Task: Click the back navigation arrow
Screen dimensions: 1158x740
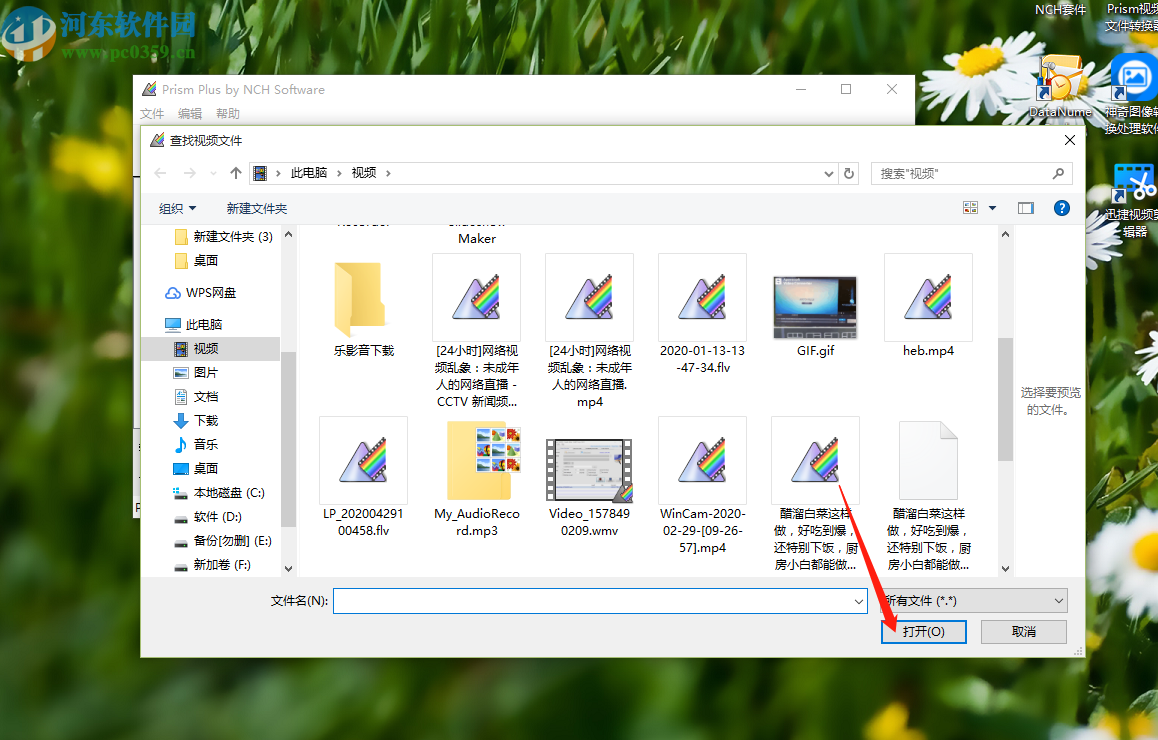Action: click(x=160, y=173)
